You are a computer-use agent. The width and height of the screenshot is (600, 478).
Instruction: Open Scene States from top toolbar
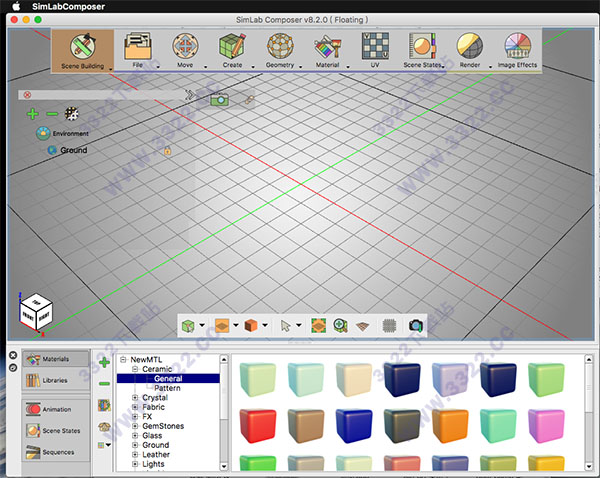coord(422,51)
